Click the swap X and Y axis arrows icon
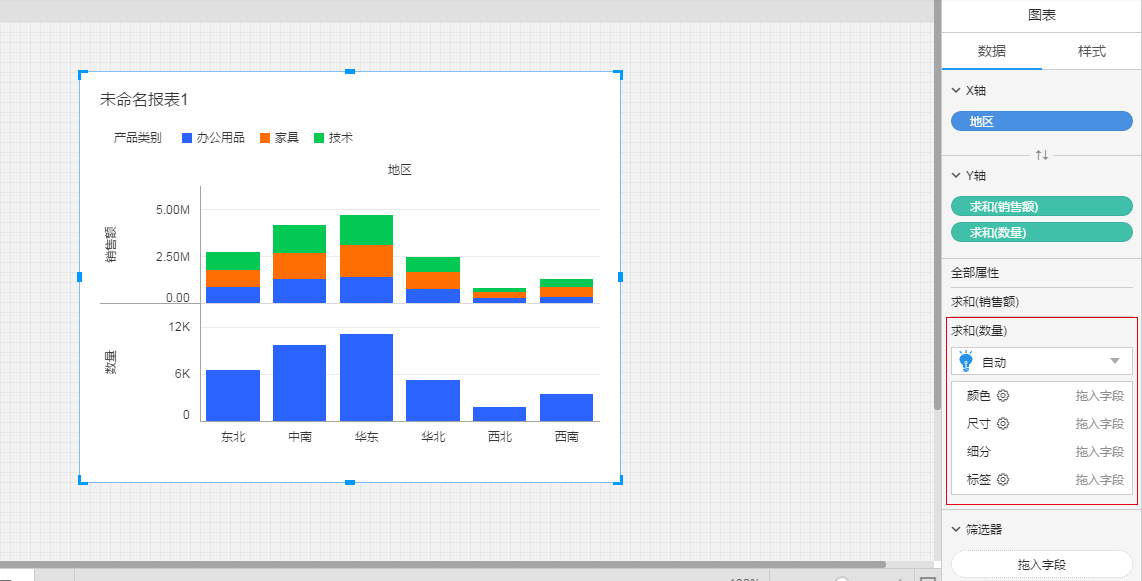This screenshot has width=1142, height=581. point(1041,155)
